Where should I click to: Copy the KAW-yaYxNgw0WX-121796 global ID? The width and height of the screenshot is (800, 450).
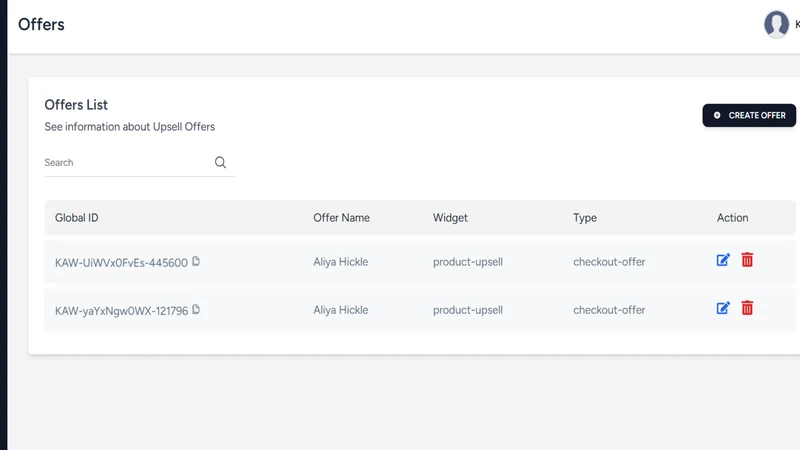click(196, 309)
